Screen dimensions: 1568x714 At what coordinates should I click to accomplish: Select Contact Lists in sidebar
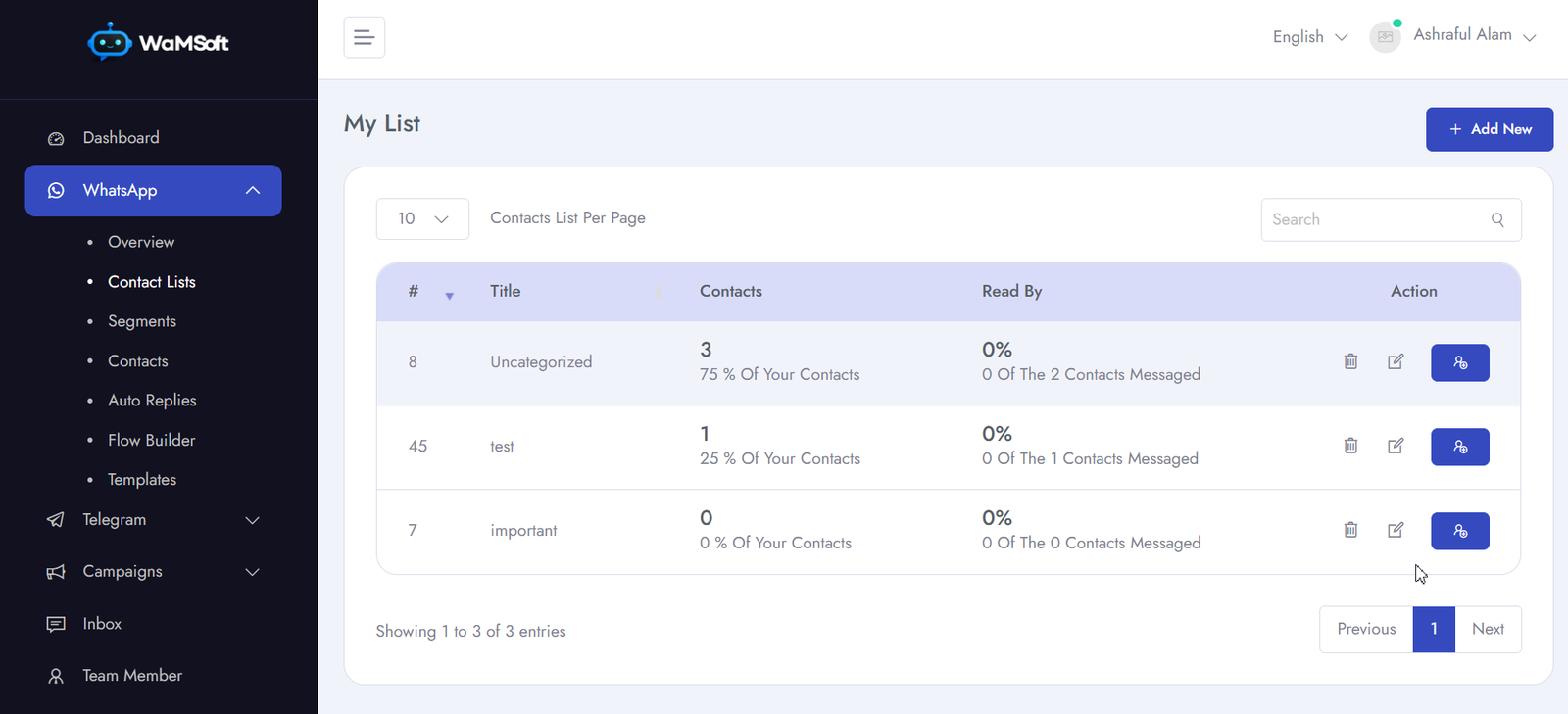152,282
